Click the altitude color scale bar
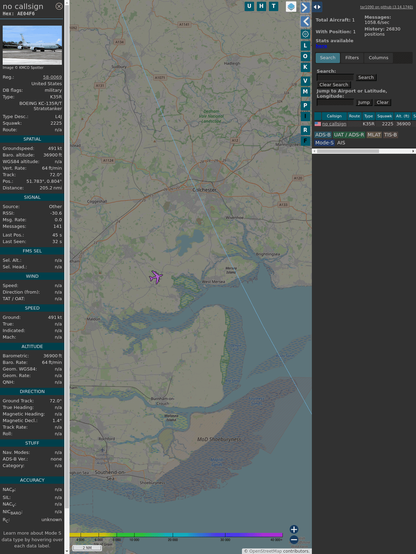This screenshot has width=416, height=554. [x=176, y=535]
